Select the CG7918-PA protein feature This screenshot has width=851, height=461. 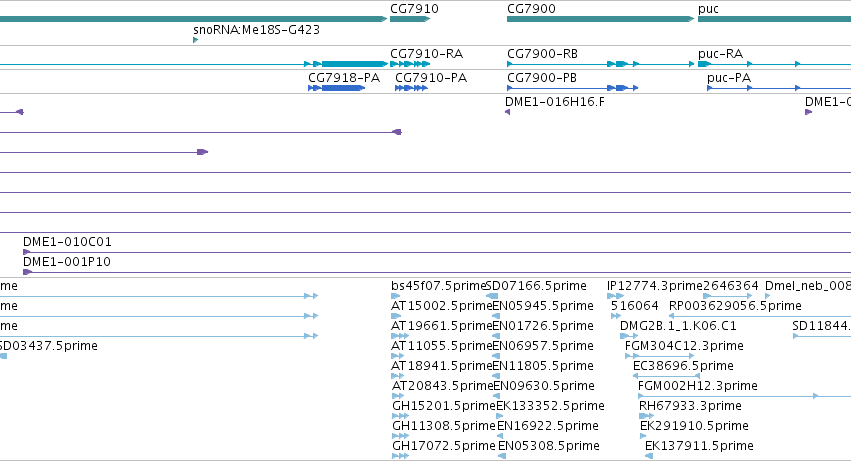[336, 88]
